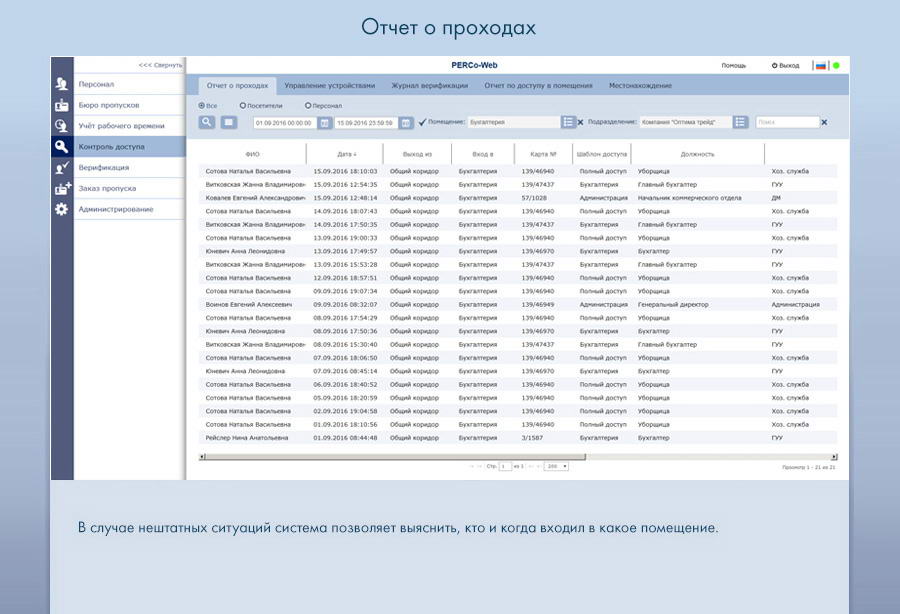
Task: Select the Все radio button
Action: [202, 105]
